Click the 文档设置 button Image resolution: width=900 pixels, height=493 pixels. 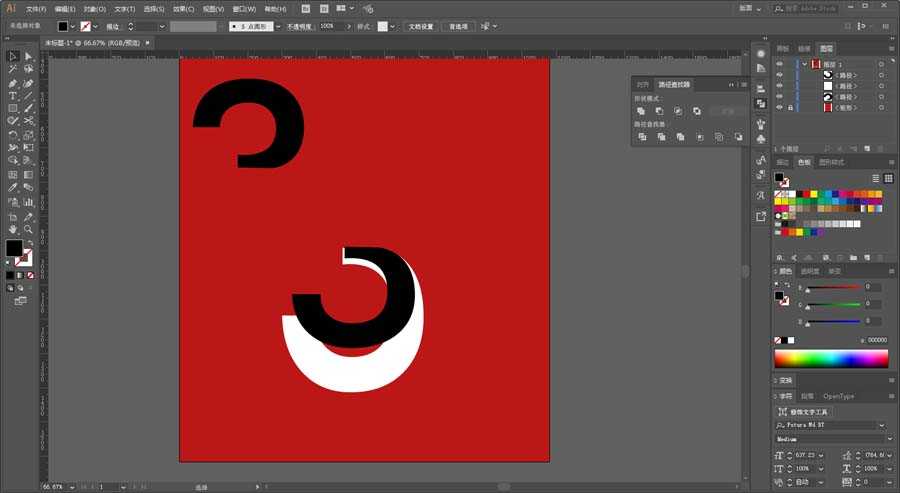click(x=420, y=26)
